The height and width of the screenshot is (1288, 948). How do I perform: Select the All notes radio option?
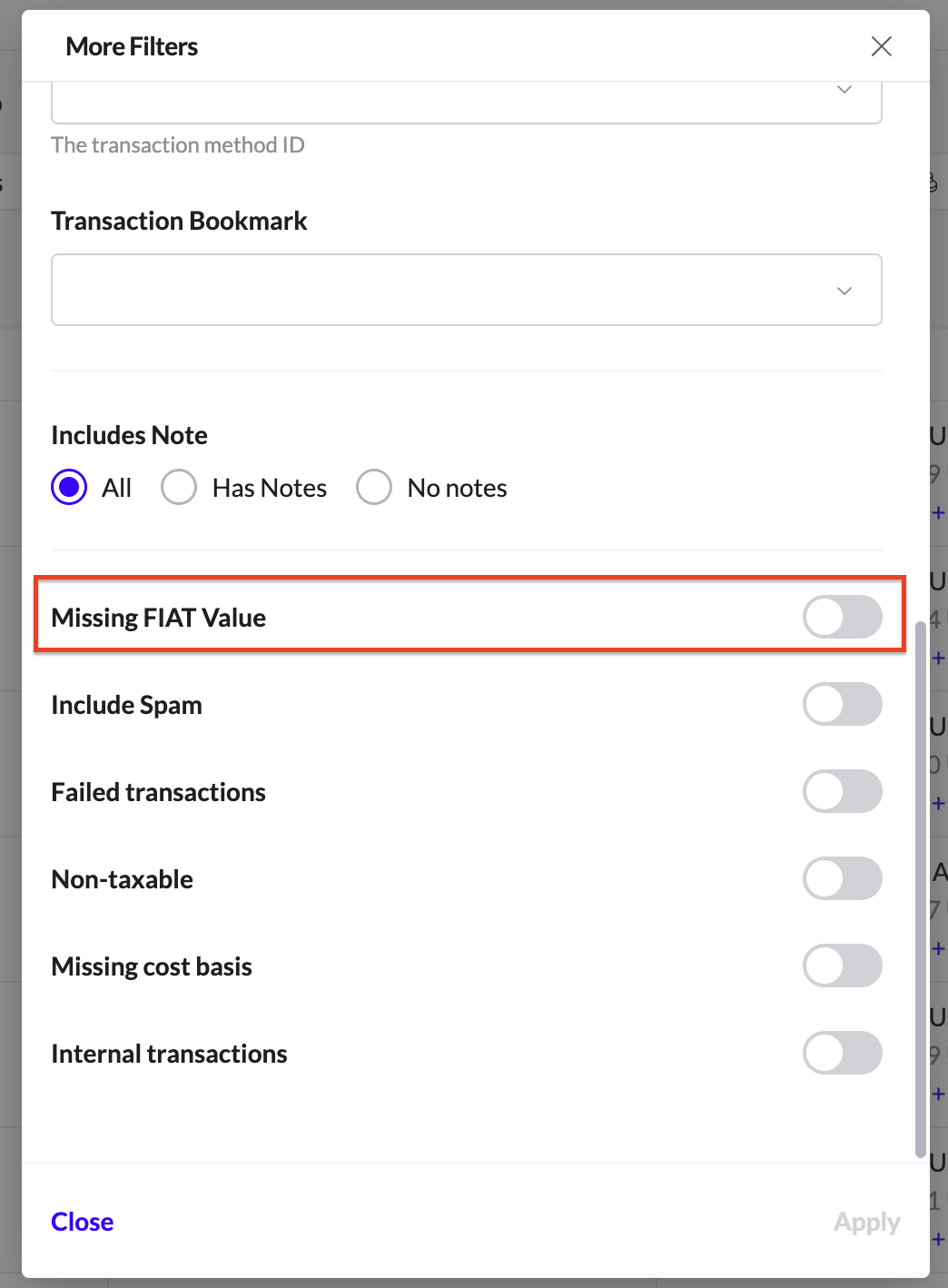coord(70,488)
